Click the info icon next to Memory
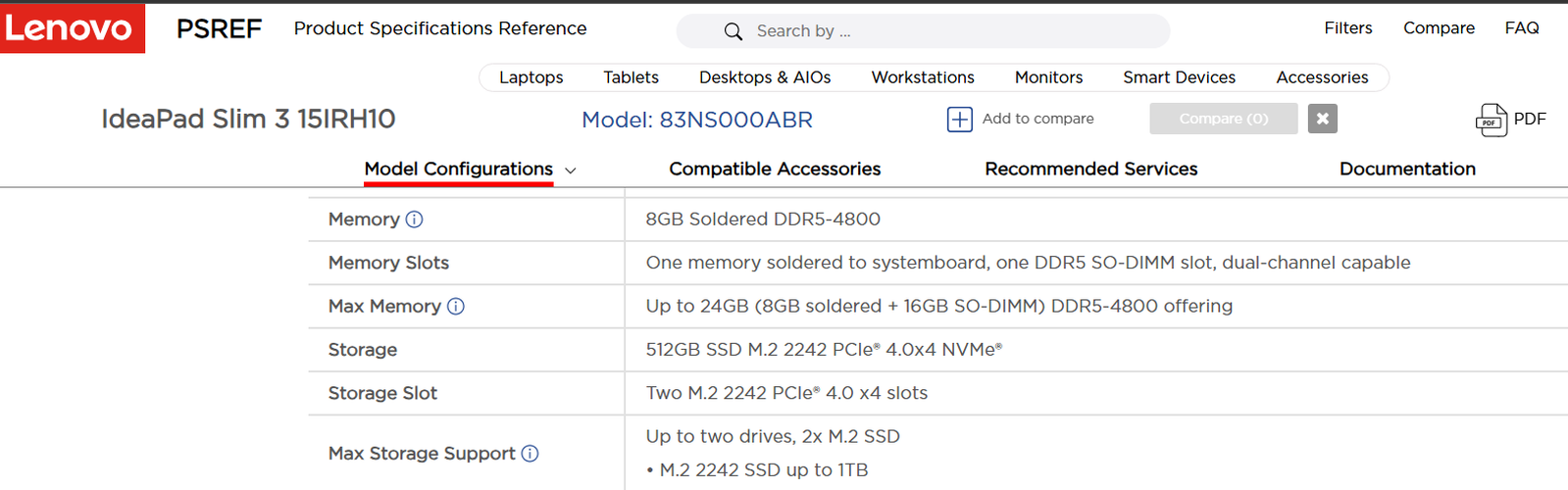Image resolution: width=1568 pixels, height=490 pixels. 414,220
